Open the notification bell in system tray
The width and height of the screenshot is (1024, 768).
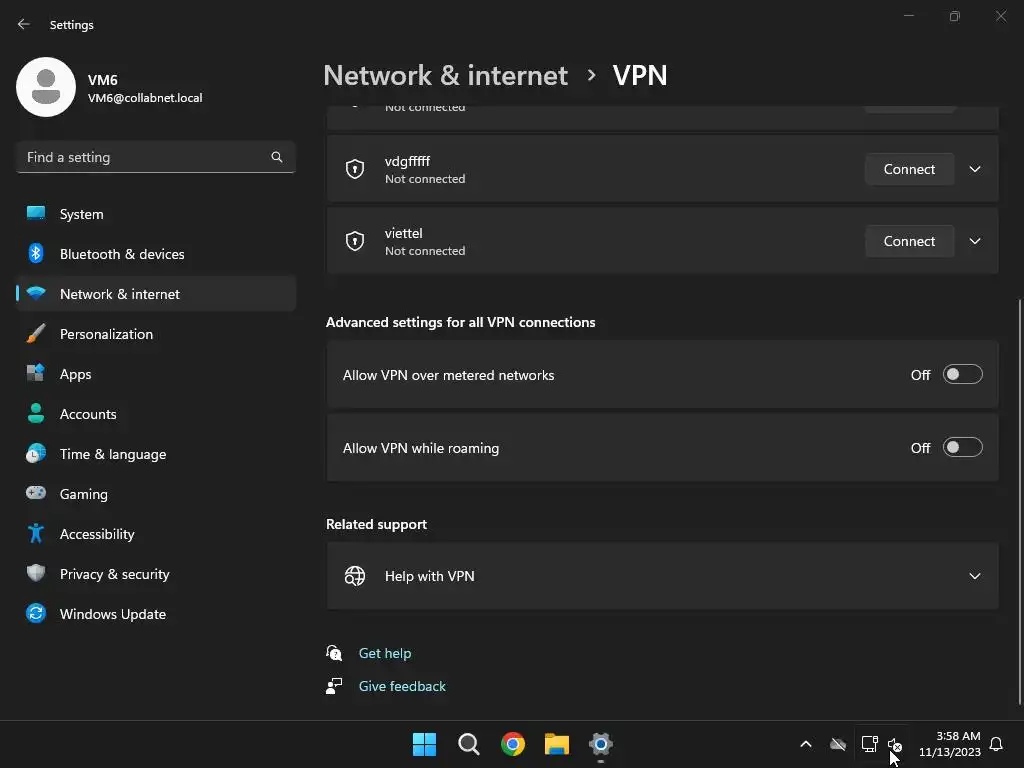coord(996,744)
